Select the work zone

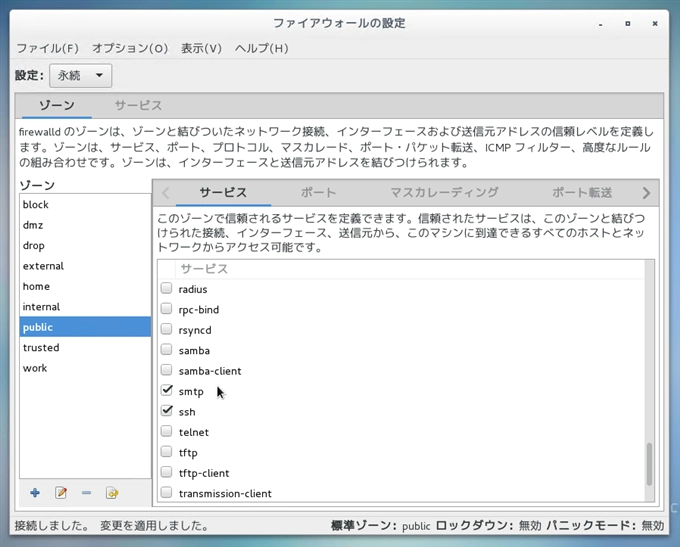coord(85,367)
